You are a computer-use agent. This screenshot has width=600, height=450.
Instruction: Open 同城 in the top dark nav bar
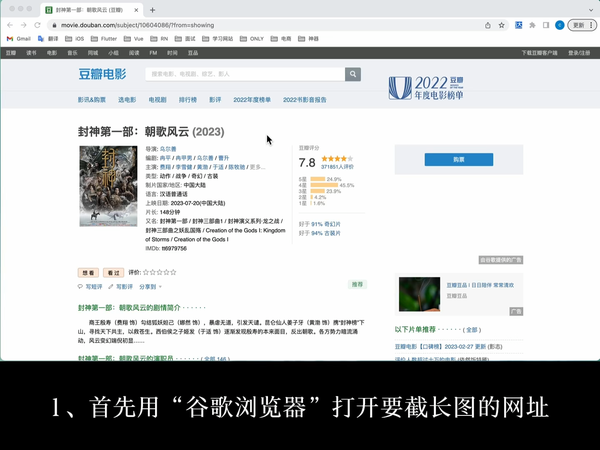point(93,53)
